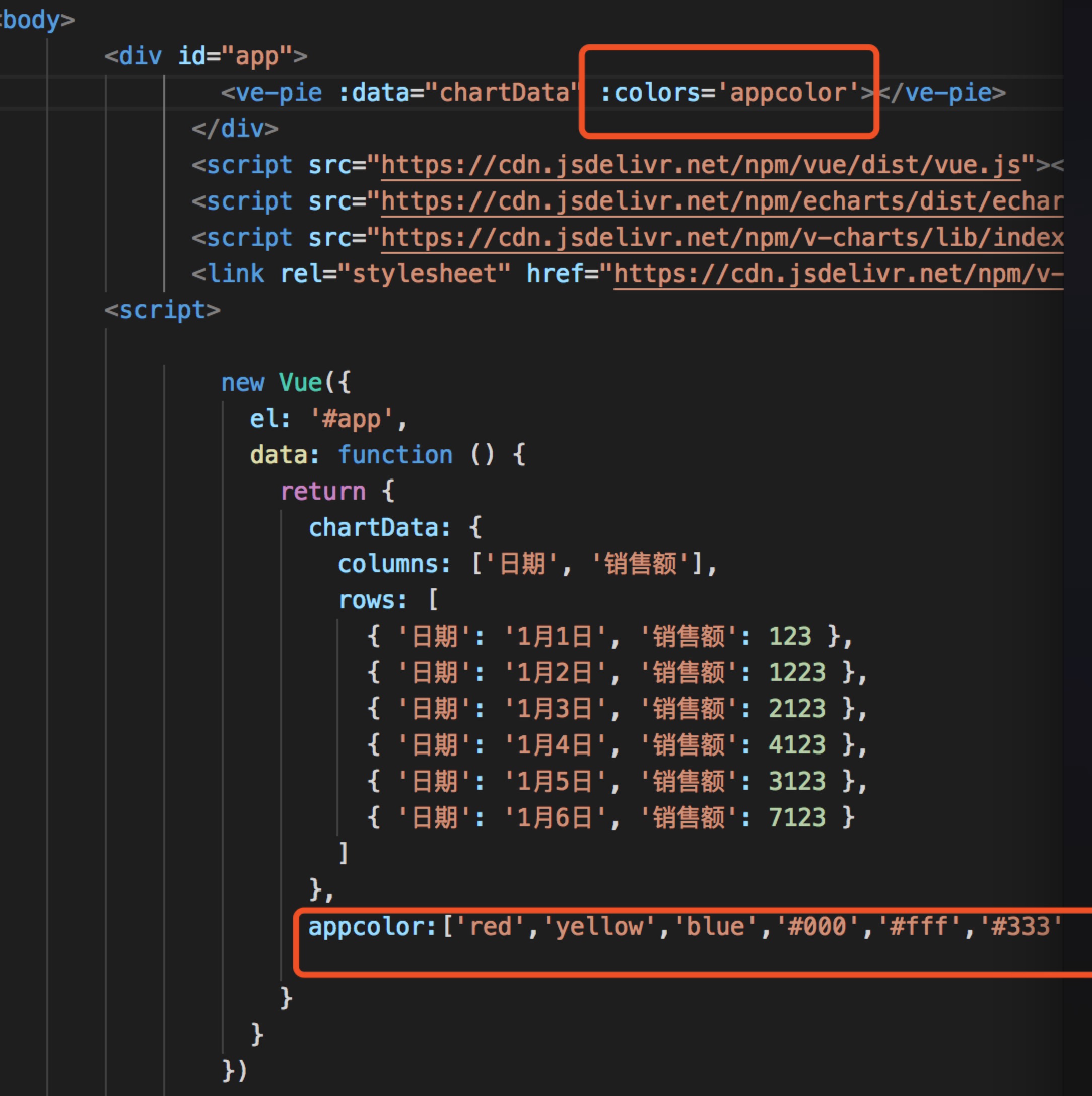The width and height of the screenshot is (1092, 1096).
Task: Click the rel="stylesheet" attribute
Action: tap(395, 275)
